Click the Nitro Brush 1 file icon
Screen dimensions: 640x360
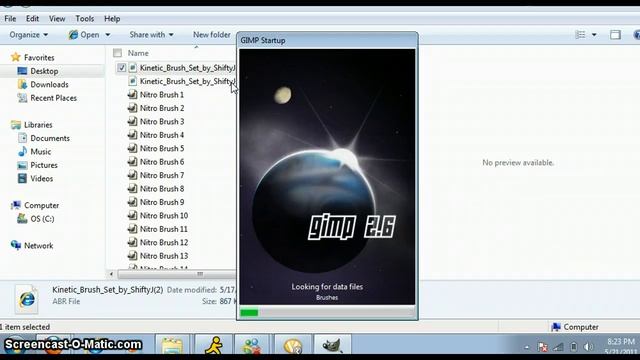click(x=133, y=94)
